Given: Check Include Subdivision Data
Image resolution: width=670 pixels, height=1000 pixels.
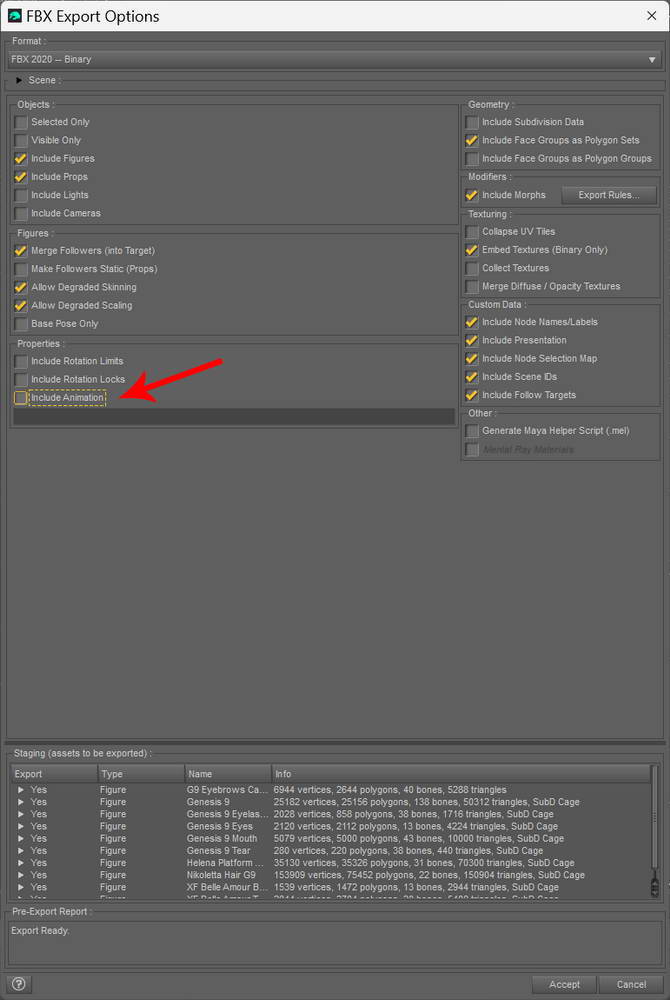Looking at the screenshot, I should coord(472,122).
